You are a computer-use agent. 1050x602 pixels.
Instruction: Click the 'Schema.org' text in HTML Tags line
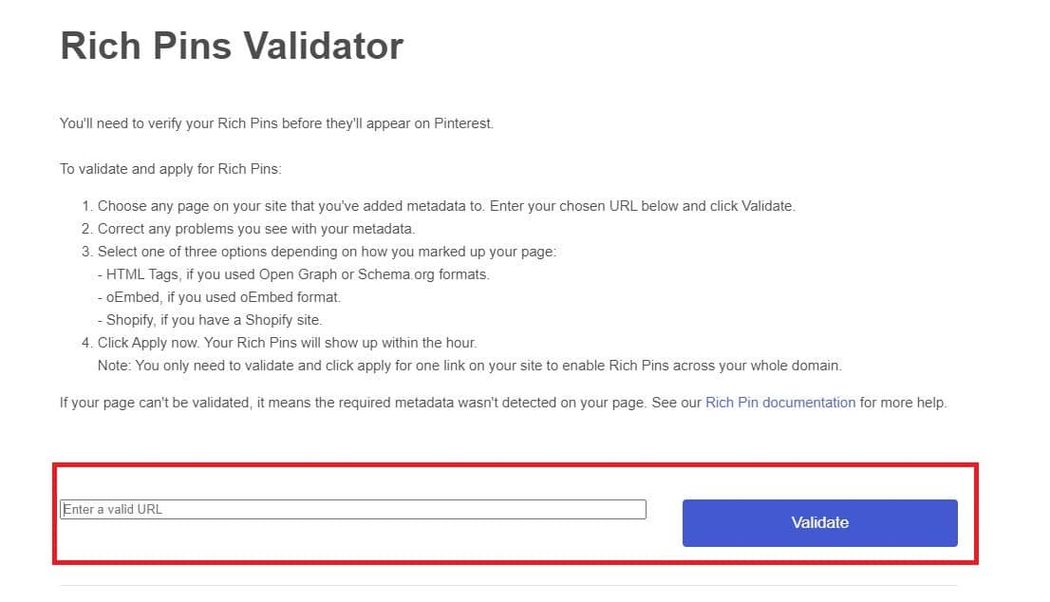click(396, 275)
